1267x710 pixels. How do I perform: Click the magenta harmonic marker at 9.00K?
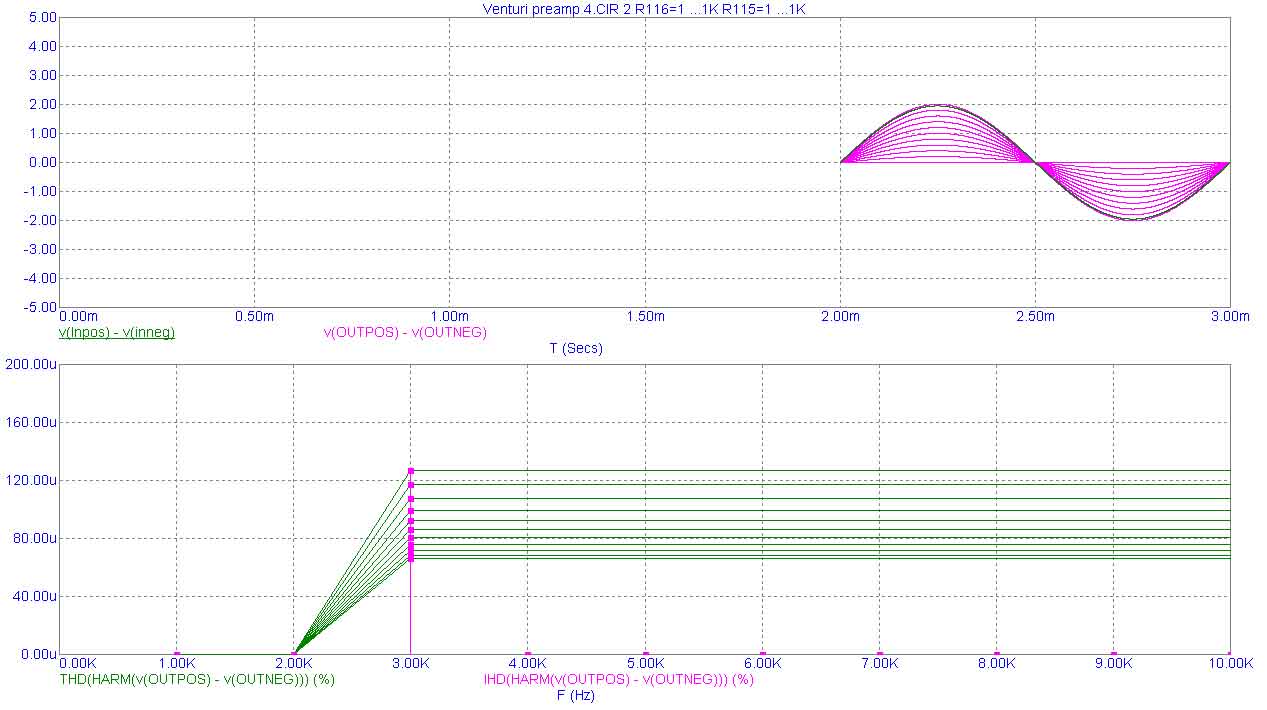[1113, 654]
